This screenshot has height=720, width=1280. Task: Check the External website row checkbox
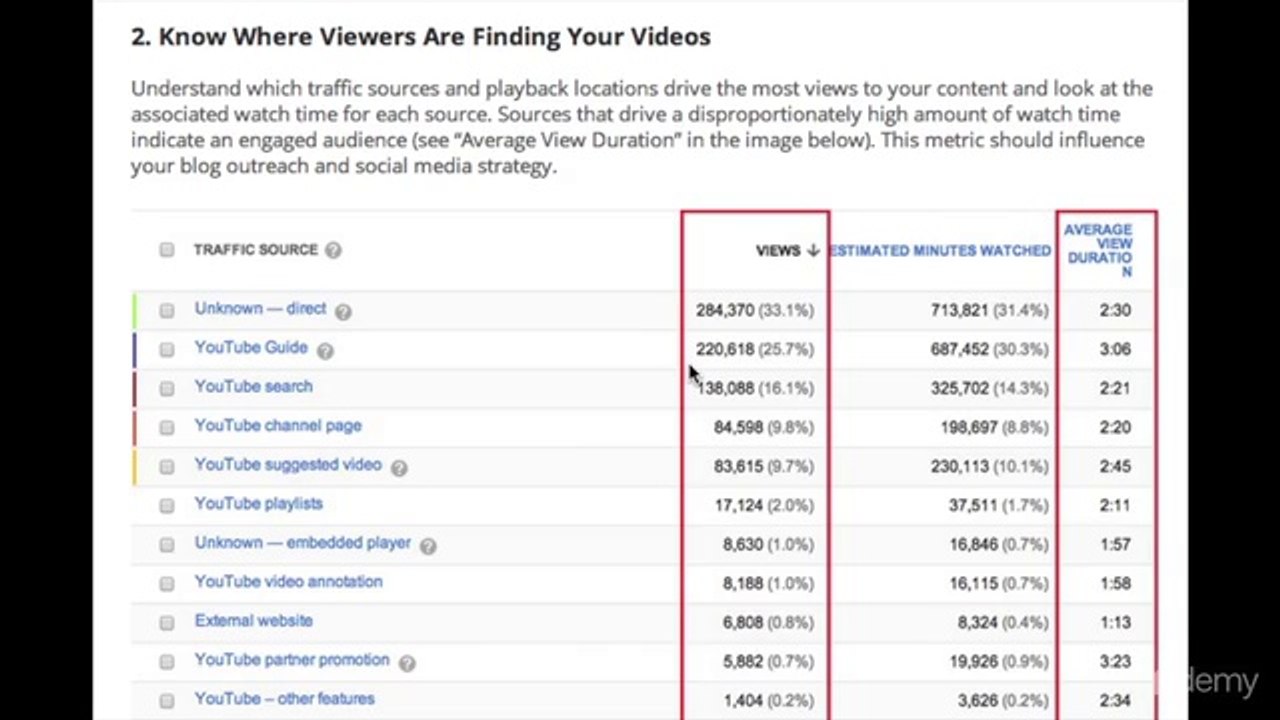point(167,622)
